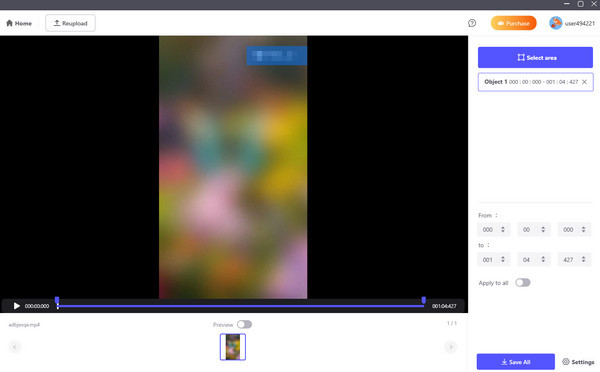The image size is (600, 372).
Task: Go to next clip with right arrow
Action: click(450, 347)
